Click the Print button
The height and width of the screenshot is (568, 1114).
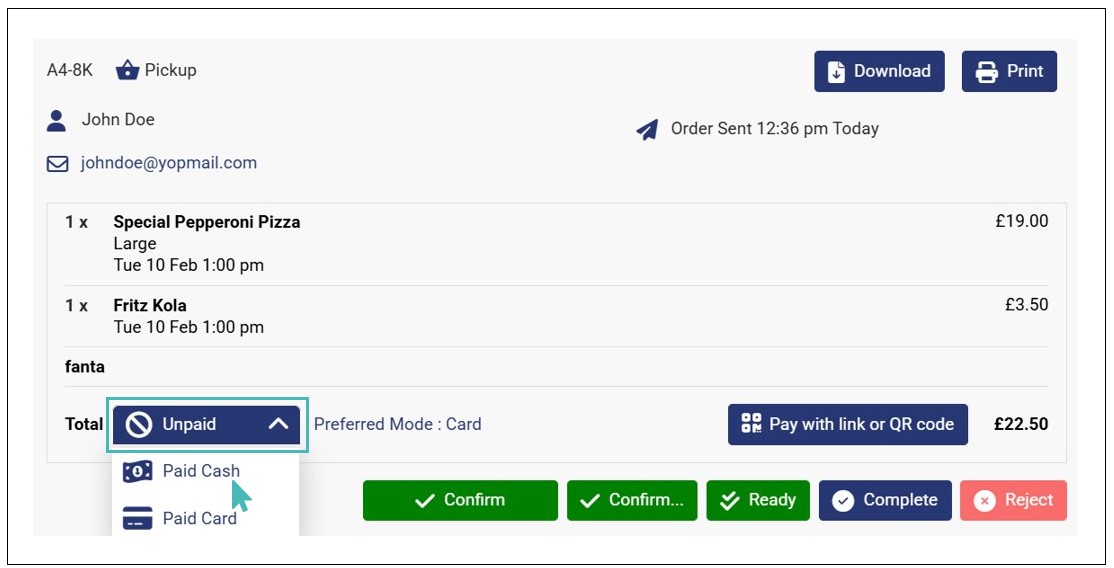(1009, 71)
